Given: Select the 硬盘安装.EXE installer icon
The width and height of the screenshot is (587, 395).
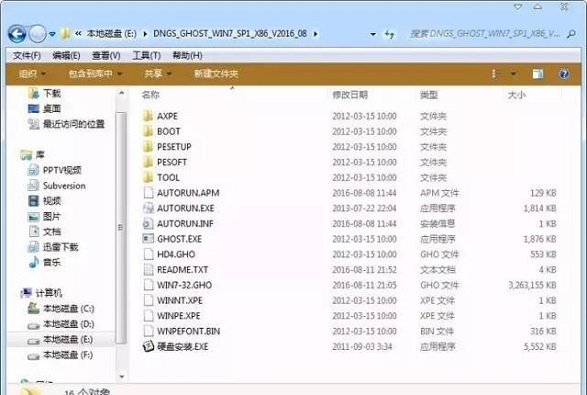Looking at the screenshot, I should (x=149, y=346).
